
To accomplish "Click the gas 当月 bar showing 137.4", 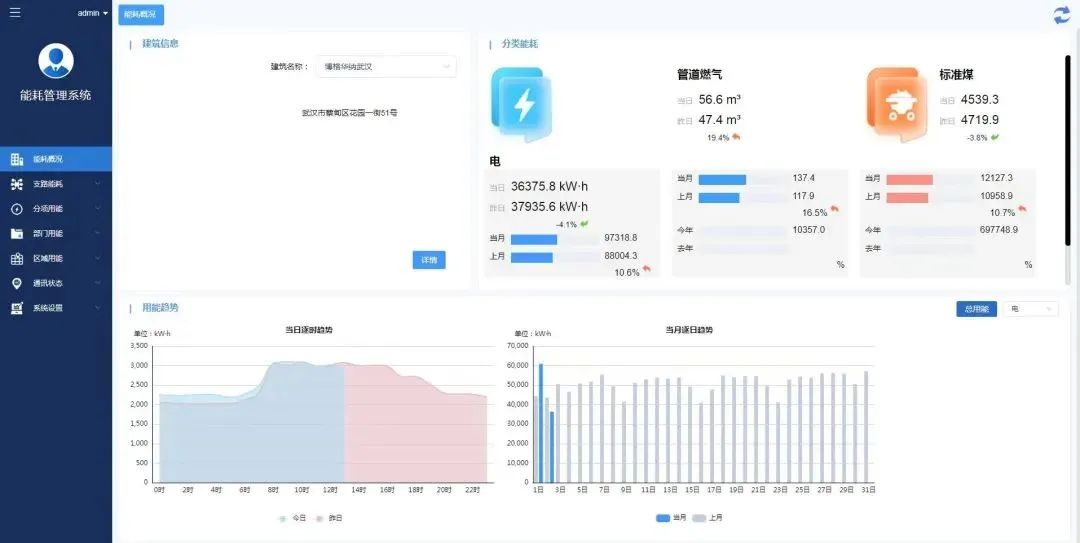I will 722,179.
